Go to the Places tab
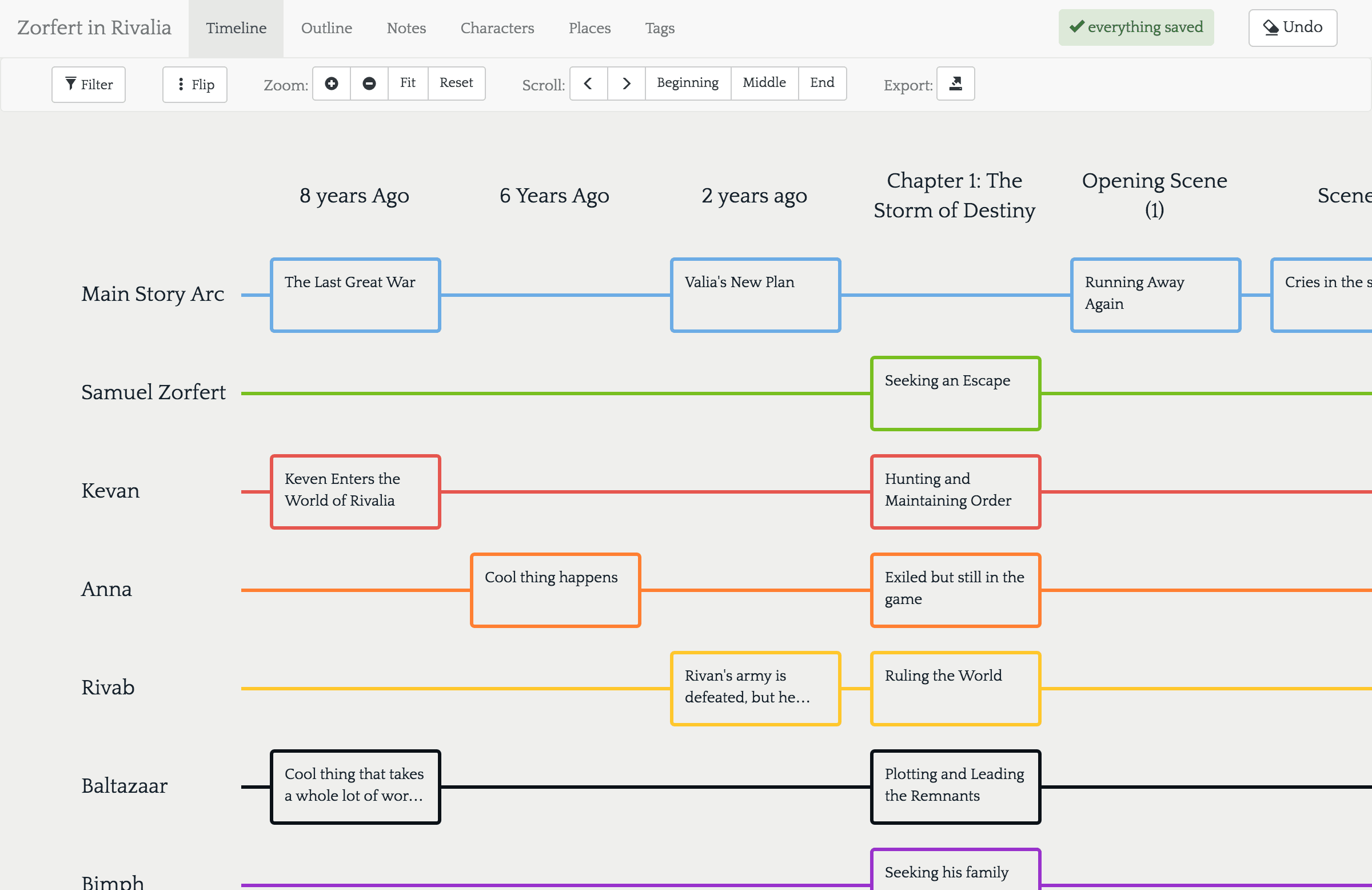This screenshot has width=1372, height=890. tap(589, 28)
